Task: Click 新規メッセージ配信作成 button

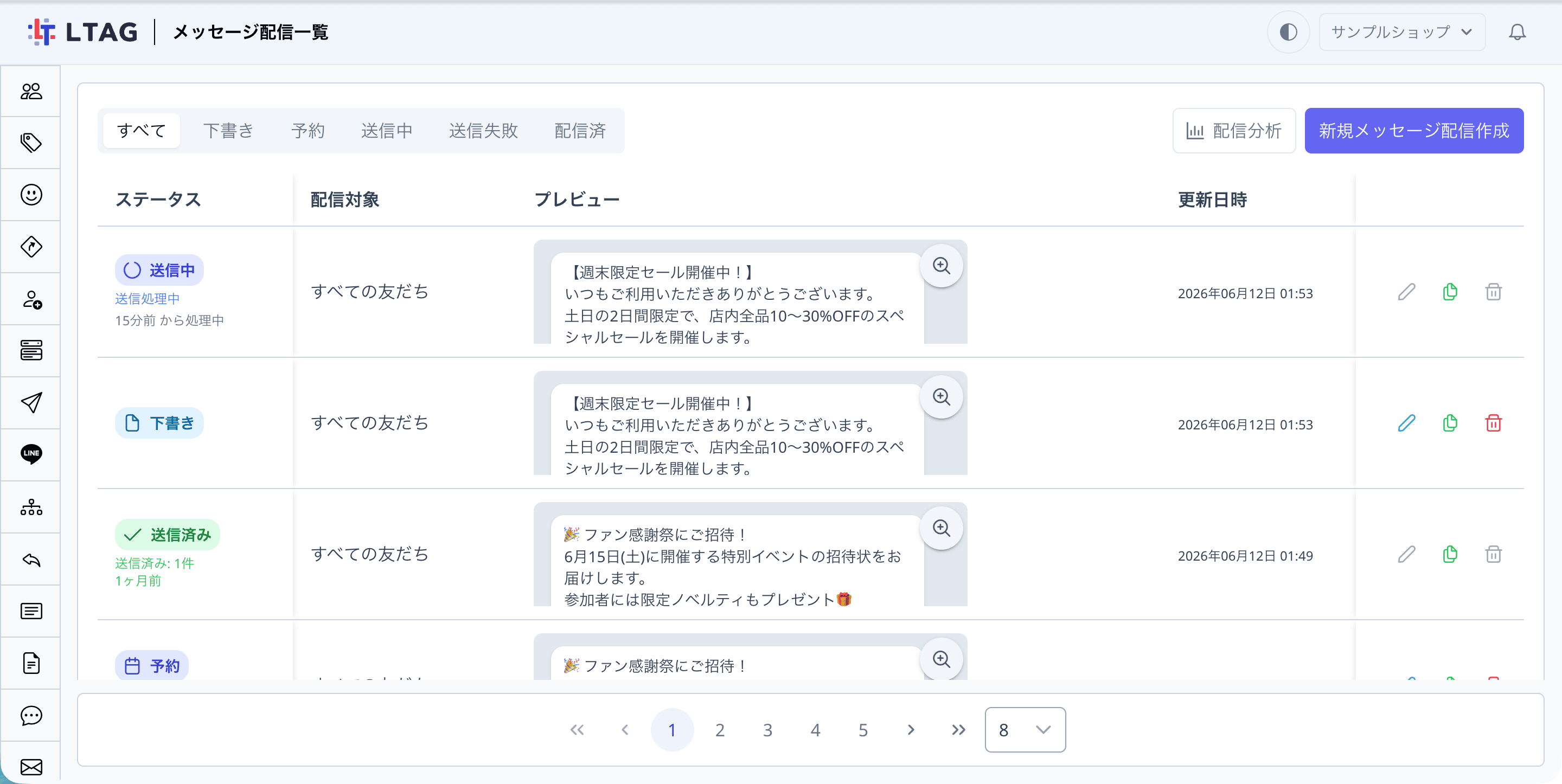Action: point(1413,130)
